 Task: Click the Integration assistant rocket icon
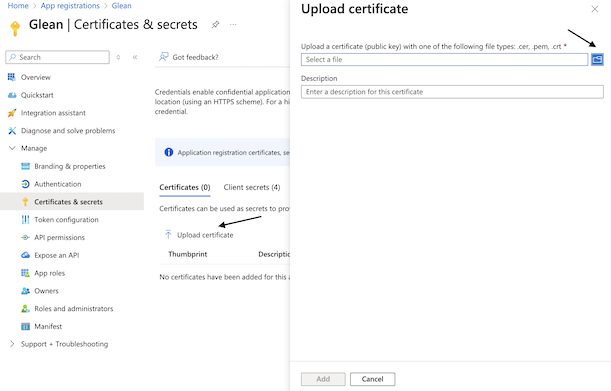12,113
